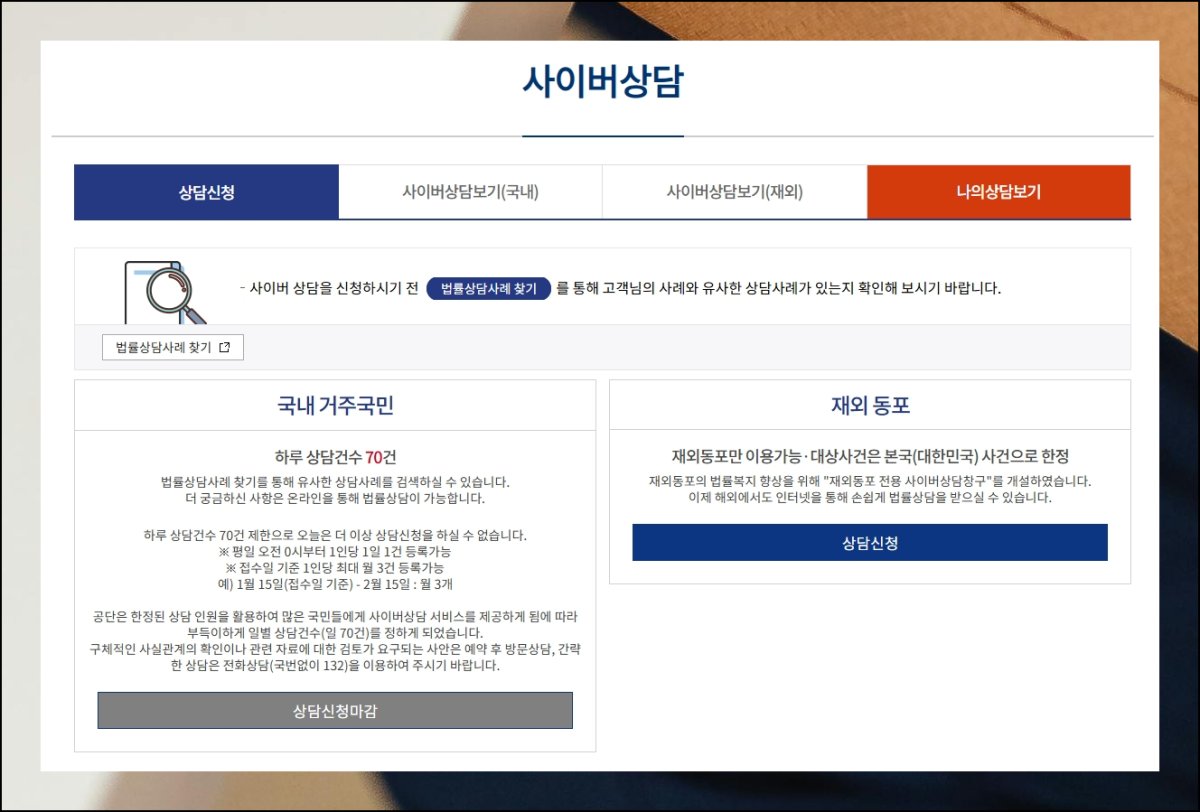Viewport: 1200px width, 812px height.
Task: Switch to 사이버상담보기(재외) tab
Action: (734, 192)
